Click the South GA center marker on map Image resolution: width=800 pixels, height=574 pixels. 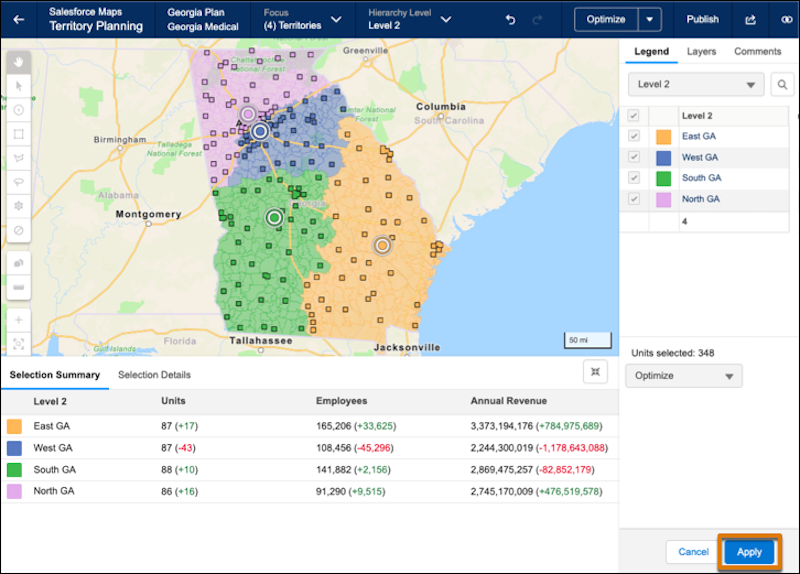pos(274,218)
